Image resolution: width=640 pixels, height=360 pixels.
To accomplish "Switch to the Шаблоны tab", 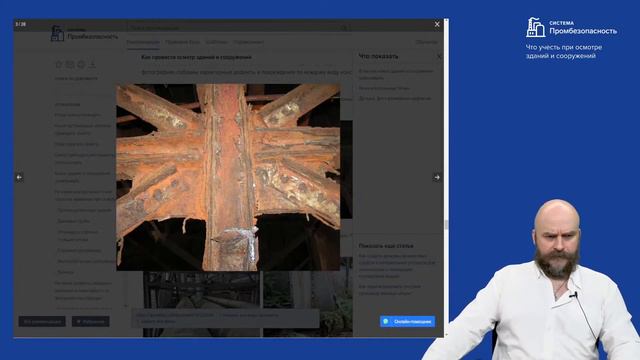I will coord(217,42).
